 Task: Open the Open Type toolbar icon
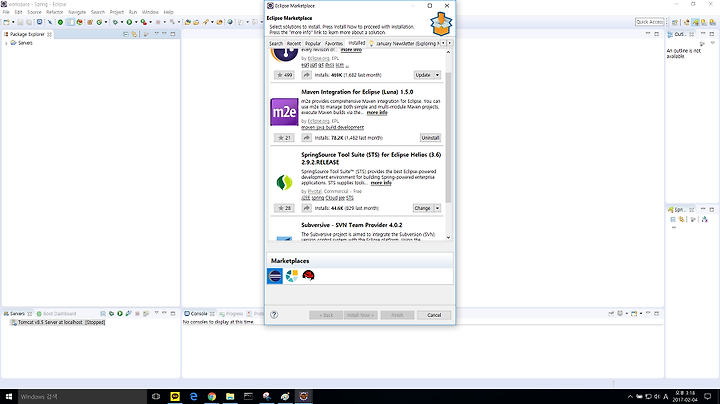(188, 22)
